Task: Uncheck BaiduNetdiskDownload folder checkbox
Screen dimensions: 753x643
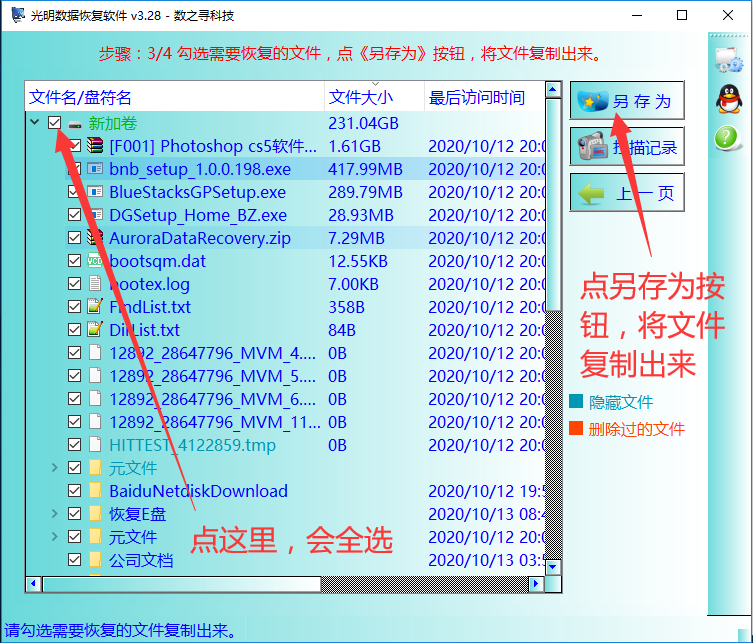Action: point(74,491)
